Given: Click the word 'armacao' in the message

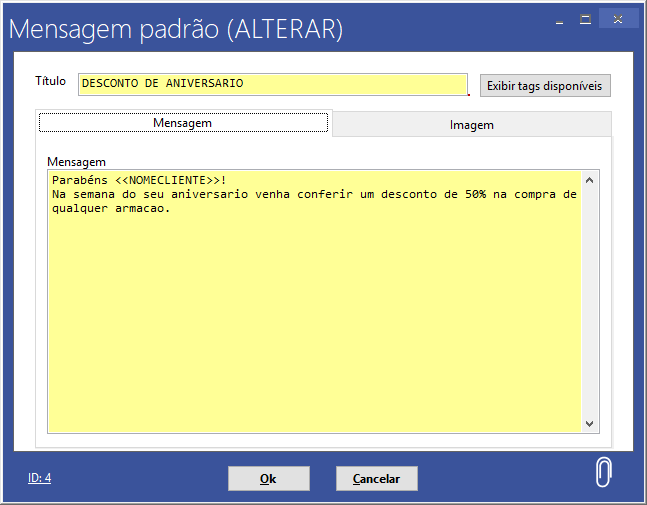Looking at the screenshot, I should [x=139, y=209].
